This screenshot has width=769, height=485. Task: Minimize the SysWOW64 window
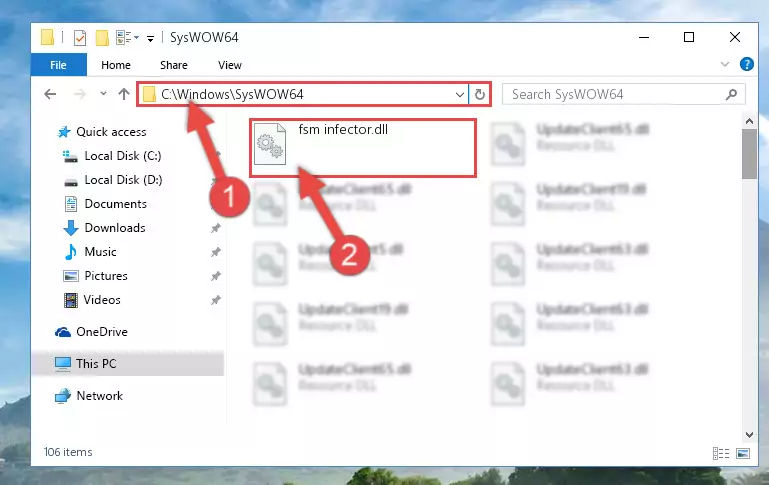[x=644, y=37]
